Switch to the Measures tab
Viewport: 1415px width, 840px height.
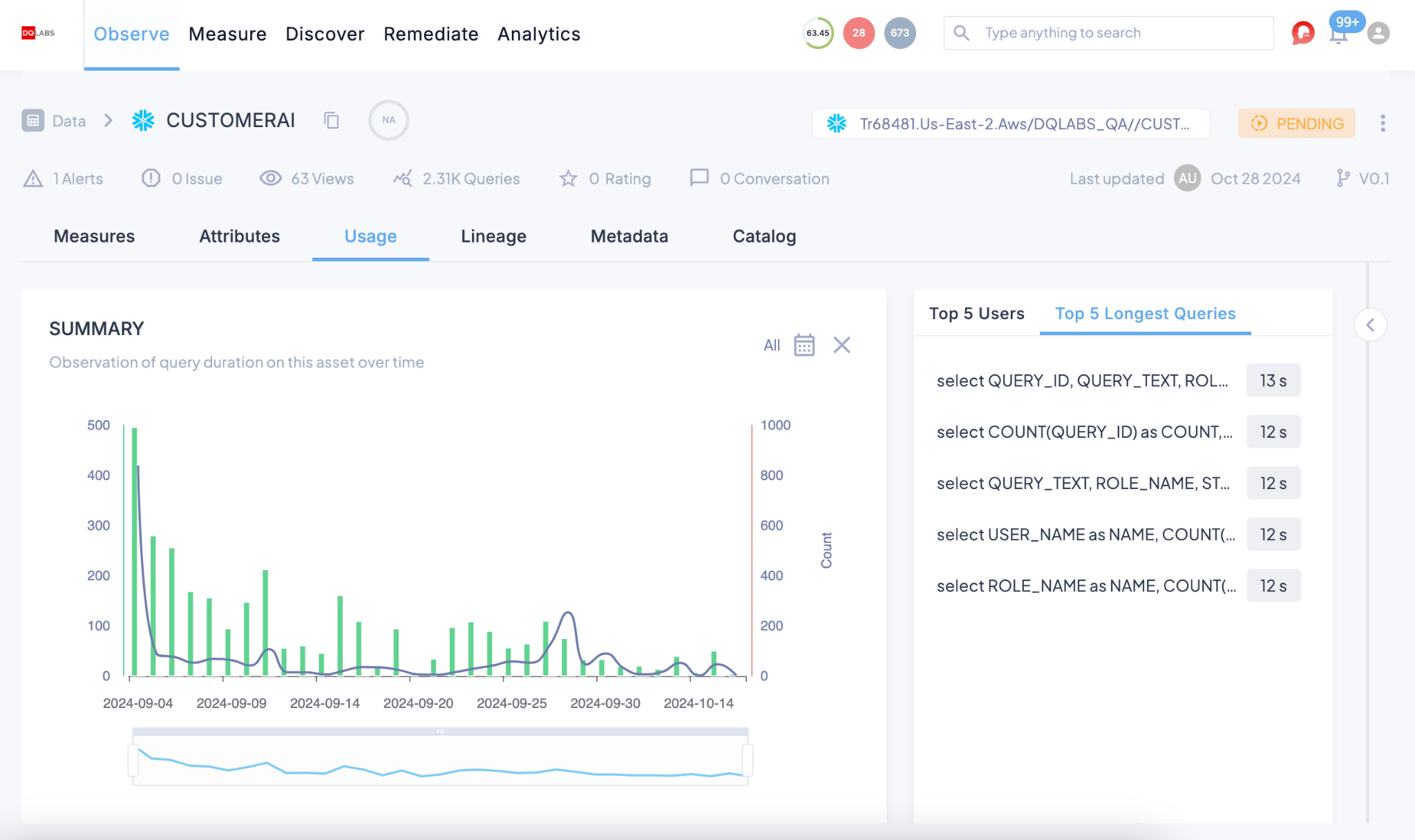tap(94, 236)
